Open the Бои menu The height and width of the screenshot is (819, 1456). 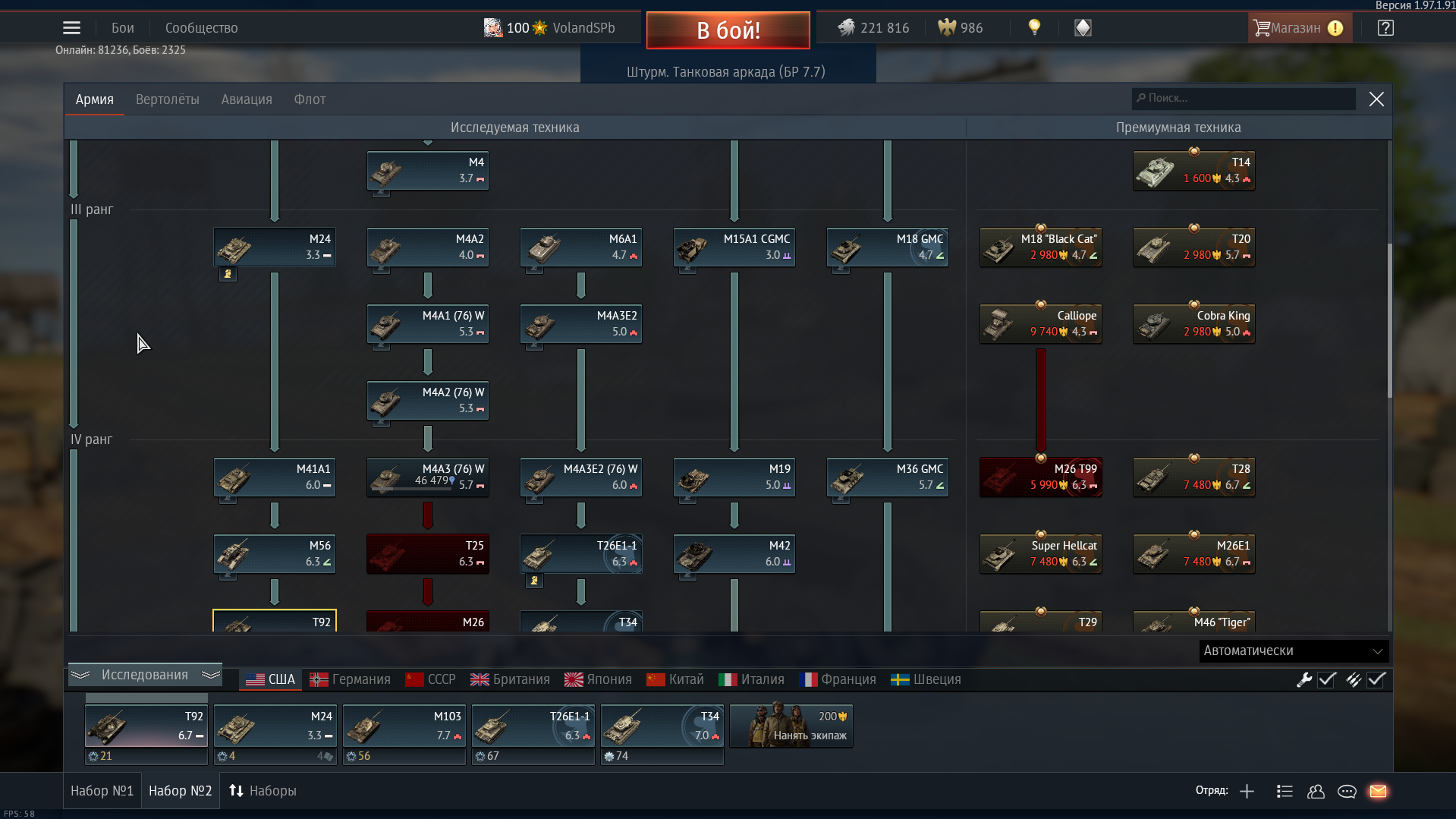[123, 28]
